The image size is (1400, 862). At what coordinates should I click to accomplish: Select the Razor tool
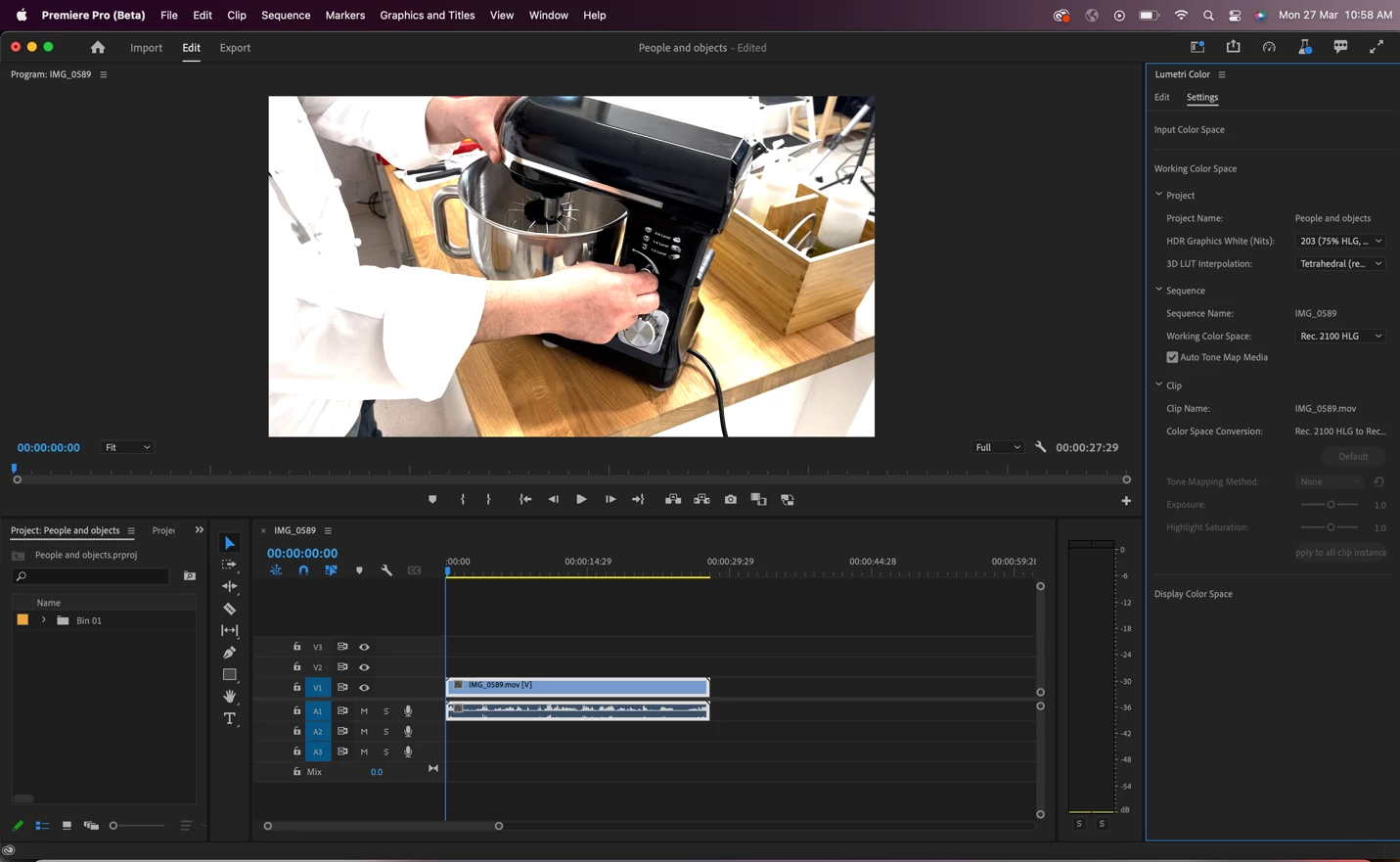230,609
